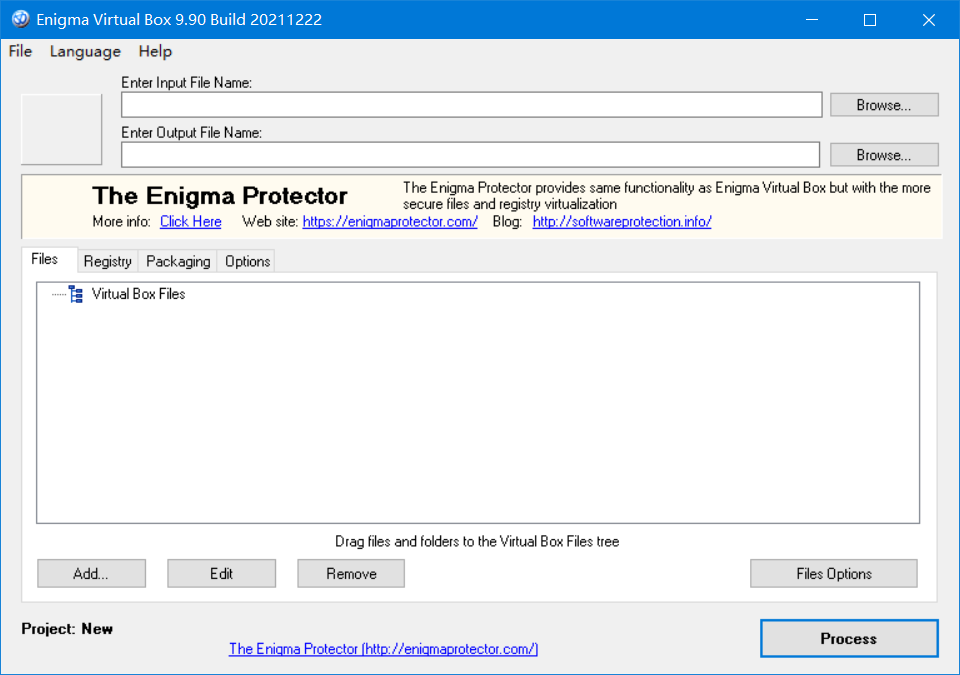Open the softwareprotection.info blog link

click(x=621, y=222)
